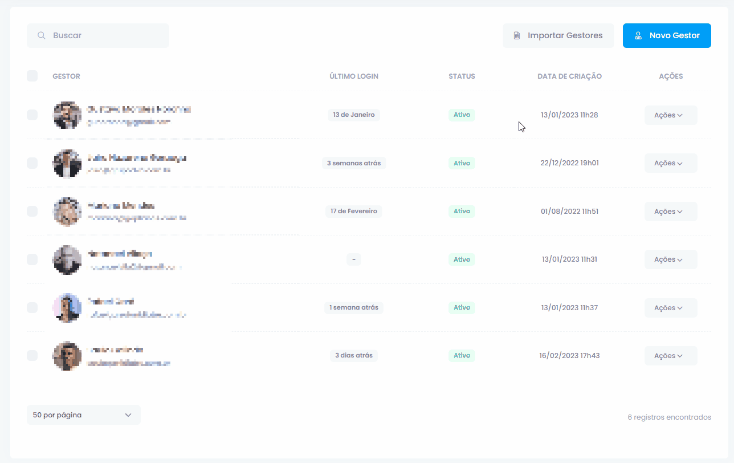
Task: Click the '17 de Fevereiro' login badge
Action: pos(354,211)
